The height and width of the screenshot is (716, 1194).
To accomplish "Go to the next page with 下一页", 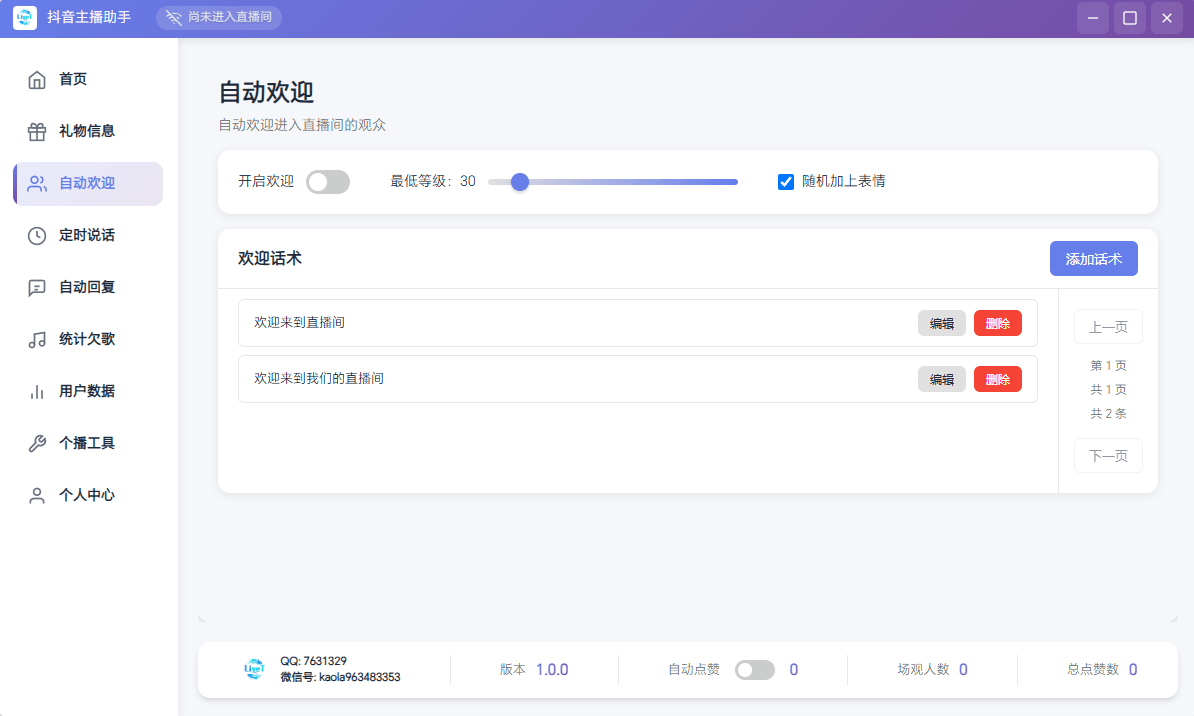I will pos(1108,455).
